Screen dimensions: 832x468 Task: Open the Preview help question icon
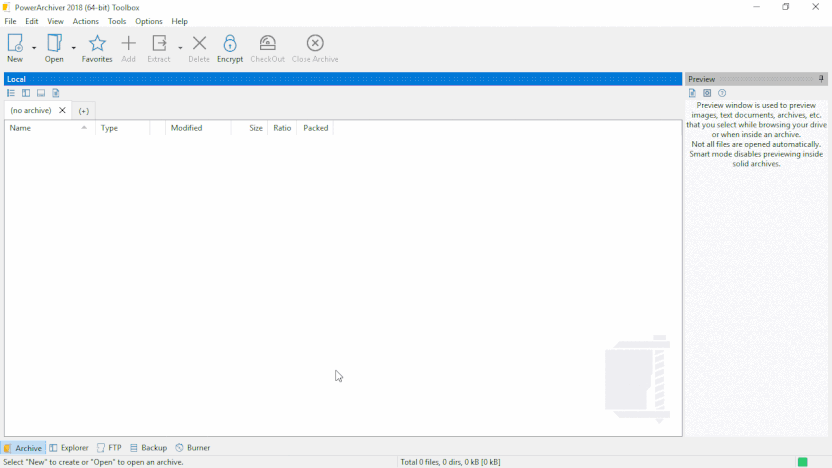pyautogui.click(x=722, y=93)
